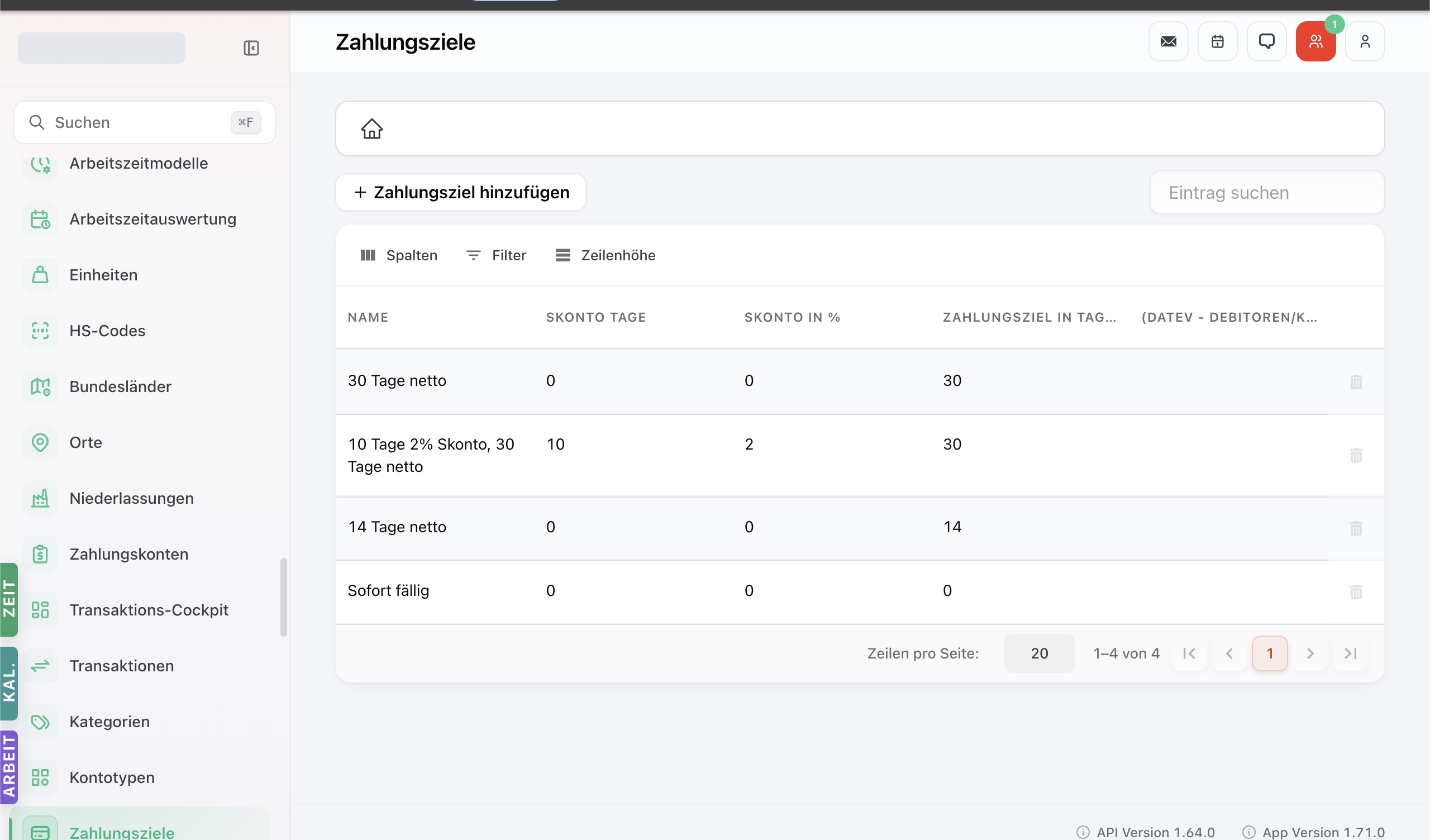Open the Zeilenhöhe row height menu
This screenshot has height=840, width=1430.
(606, 255)
